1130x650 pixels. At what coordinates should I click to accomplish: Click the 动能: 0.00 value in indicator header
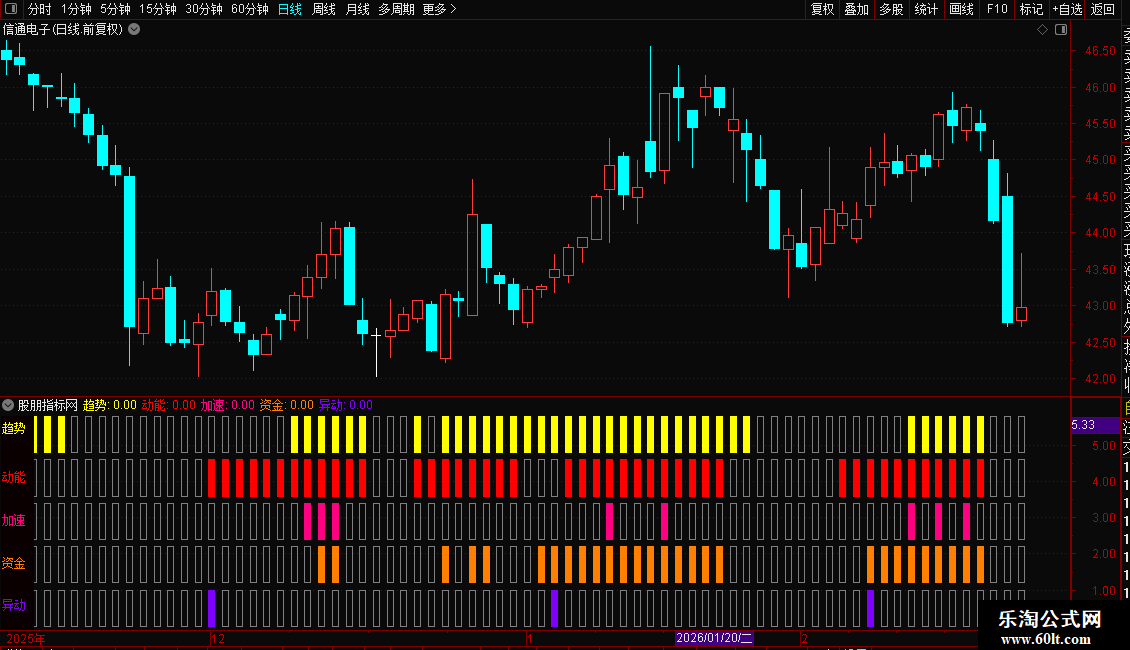tap(169, 405)
